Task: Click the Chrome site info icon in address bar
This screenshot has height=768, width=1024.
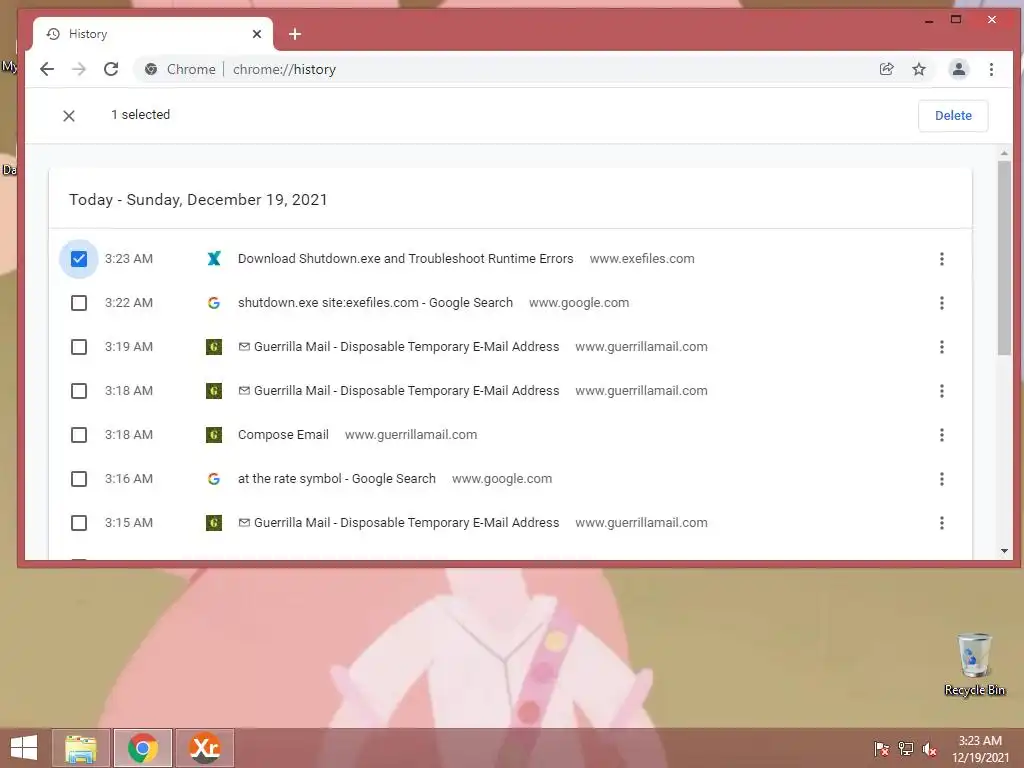Action: point(151,69)
